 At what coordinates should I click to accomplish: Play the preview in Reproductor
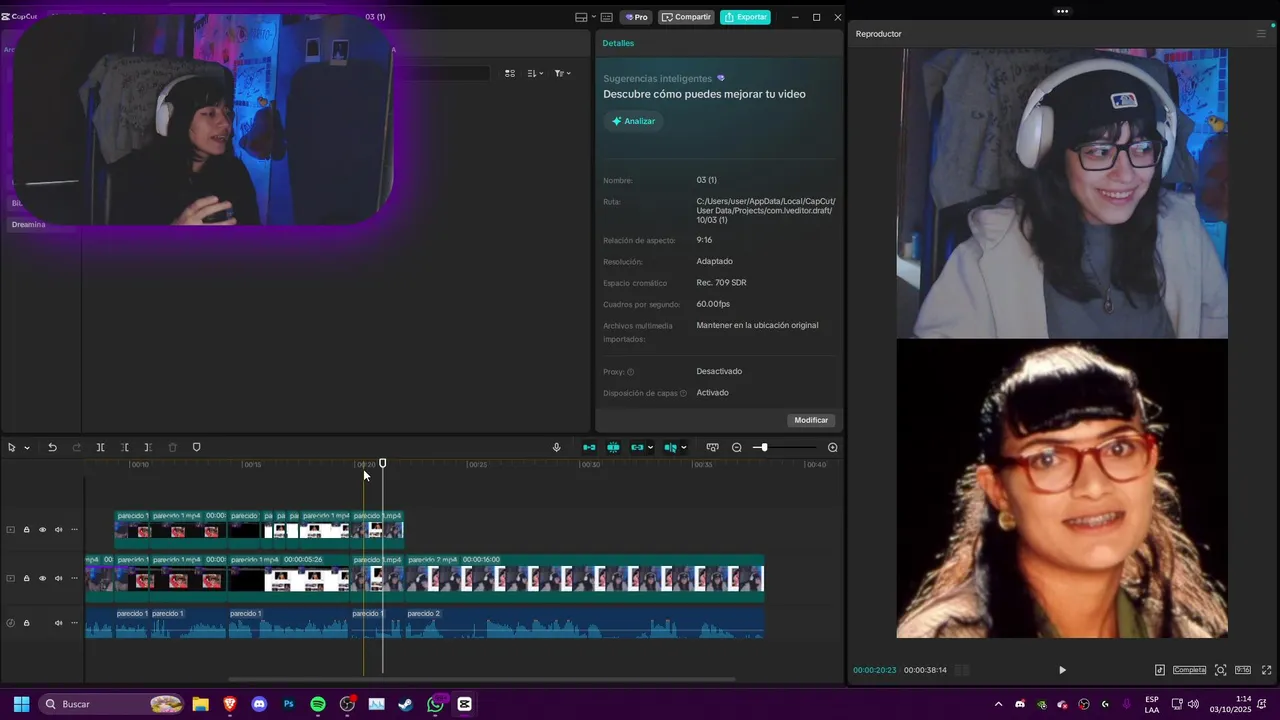(x=1062, y=670)
